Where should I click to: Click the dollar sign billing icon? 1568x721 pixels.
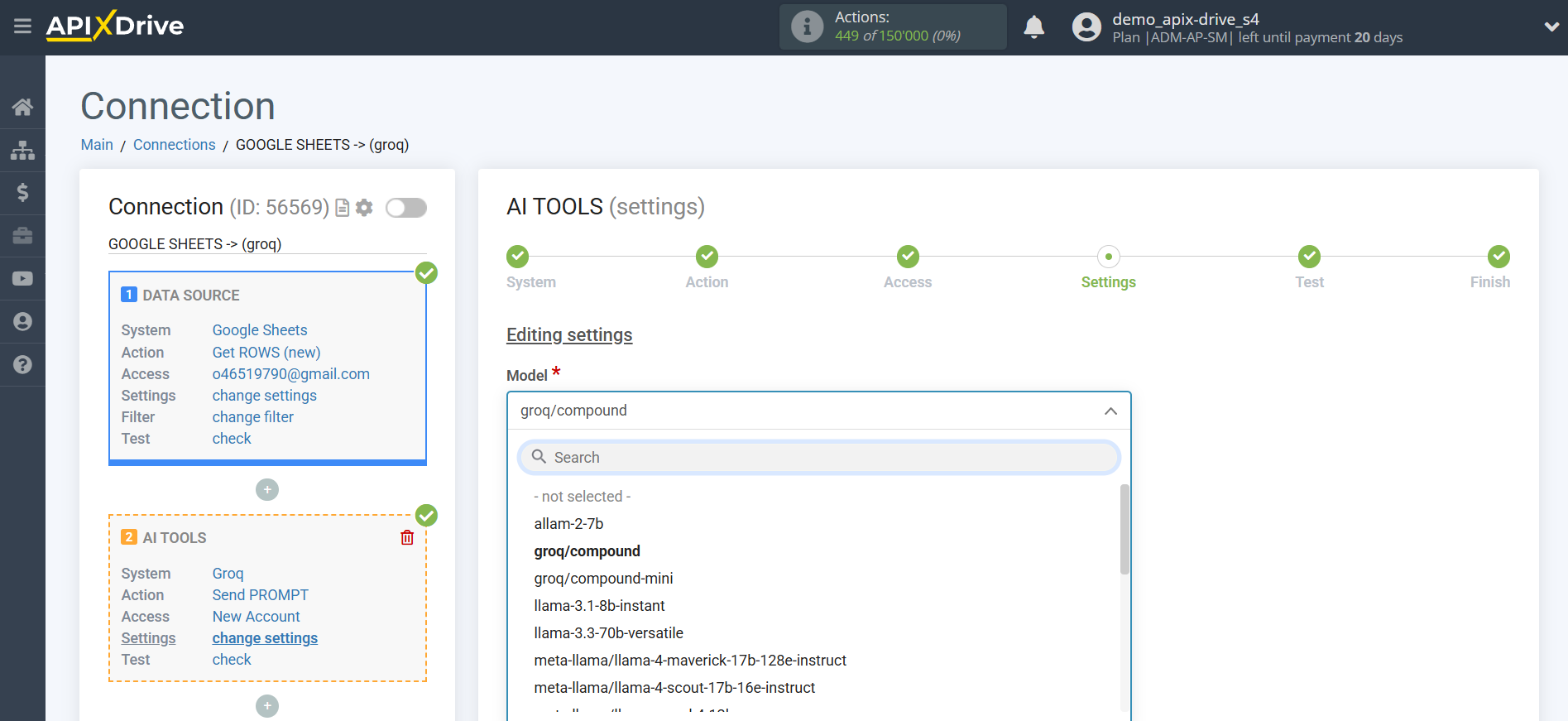click(x=22, y=193)
